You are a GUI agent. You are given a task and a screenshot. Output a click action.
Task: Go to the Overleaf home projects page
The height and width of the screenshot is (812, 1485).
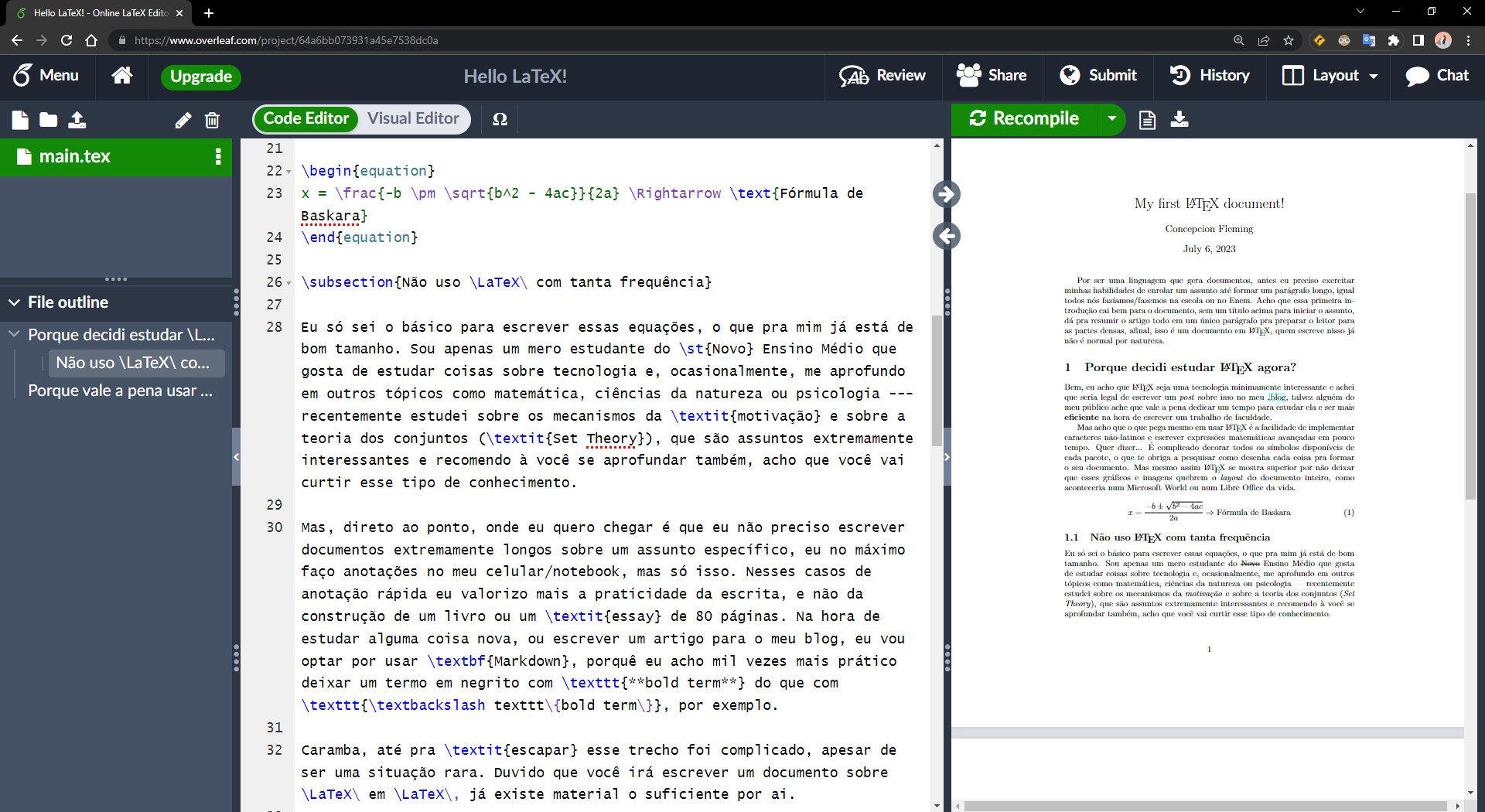(x=121, y=76)
